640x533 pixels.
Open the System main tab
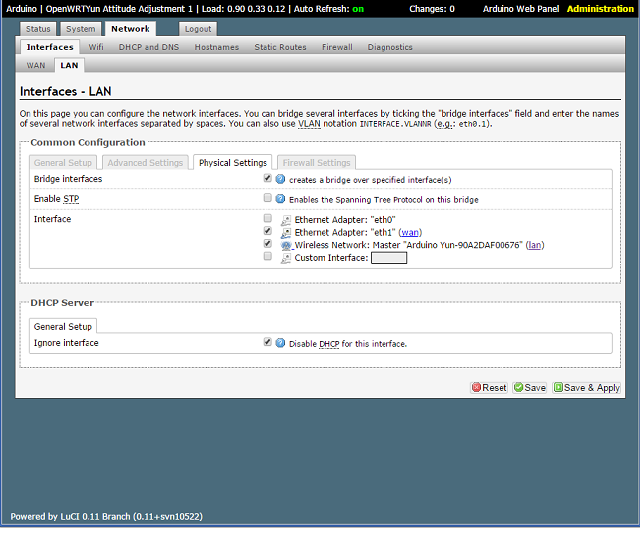coord(81,29)
